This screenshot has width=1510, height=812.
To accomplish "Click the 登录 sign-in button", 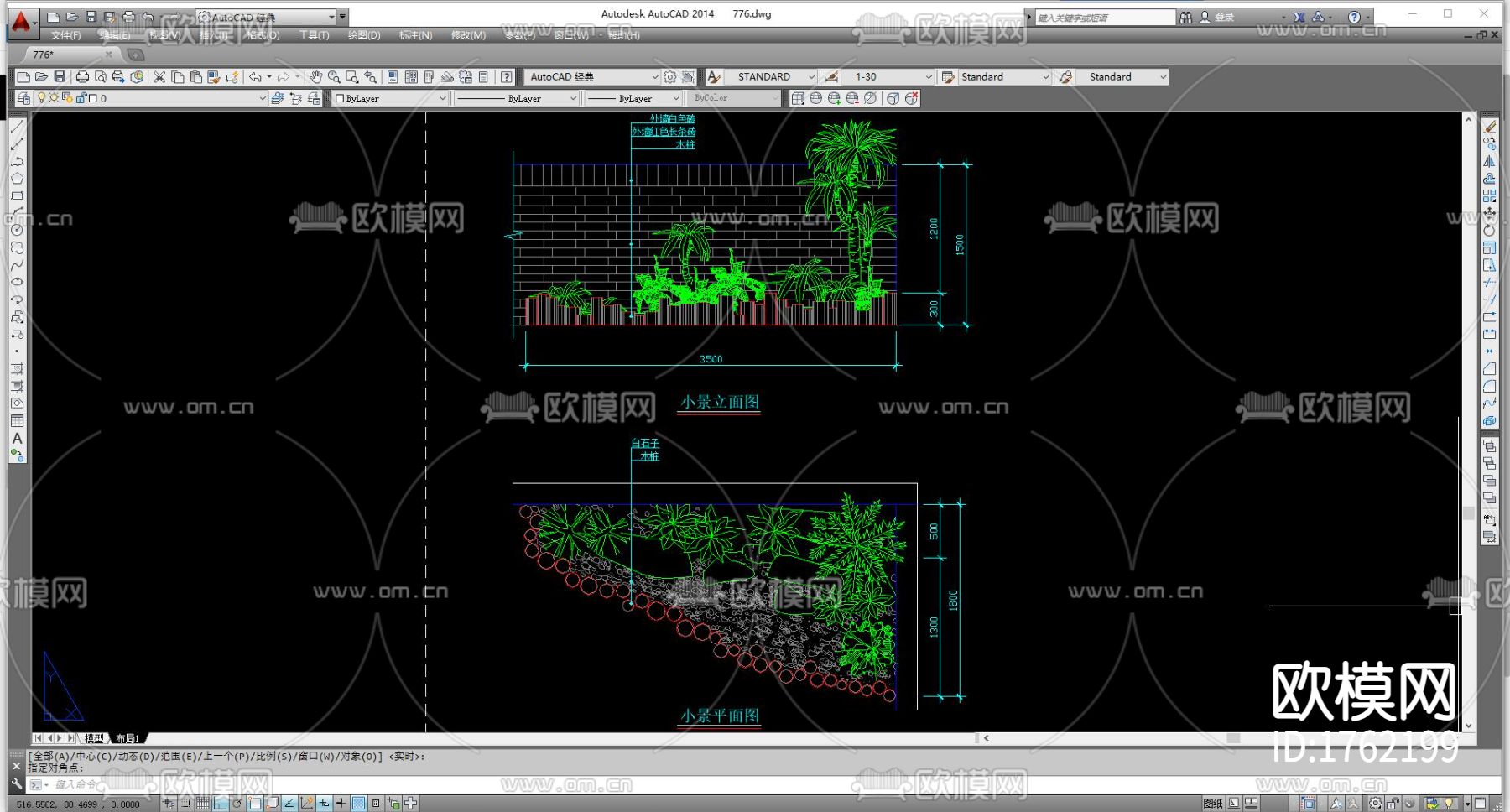I will point(1224,17).
